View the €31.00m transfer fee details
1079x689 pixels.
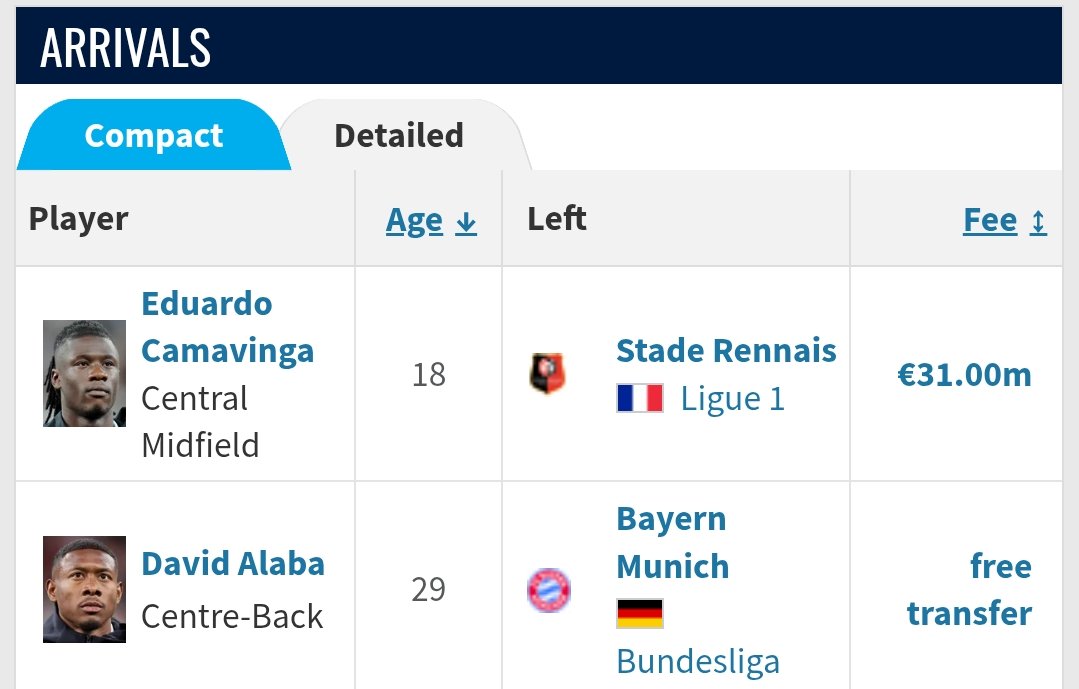(x=964, y=375)
